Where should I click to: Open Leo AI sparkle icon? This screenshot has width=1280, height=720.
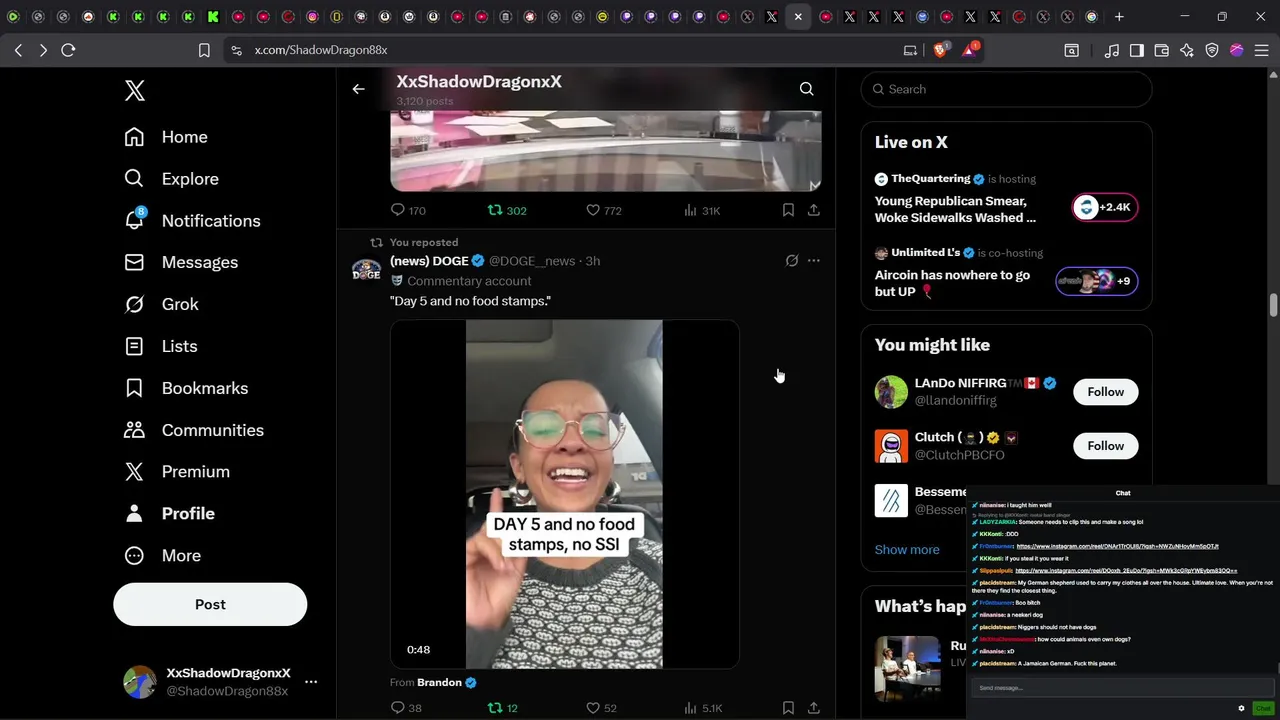click(x=1187, y=50)
